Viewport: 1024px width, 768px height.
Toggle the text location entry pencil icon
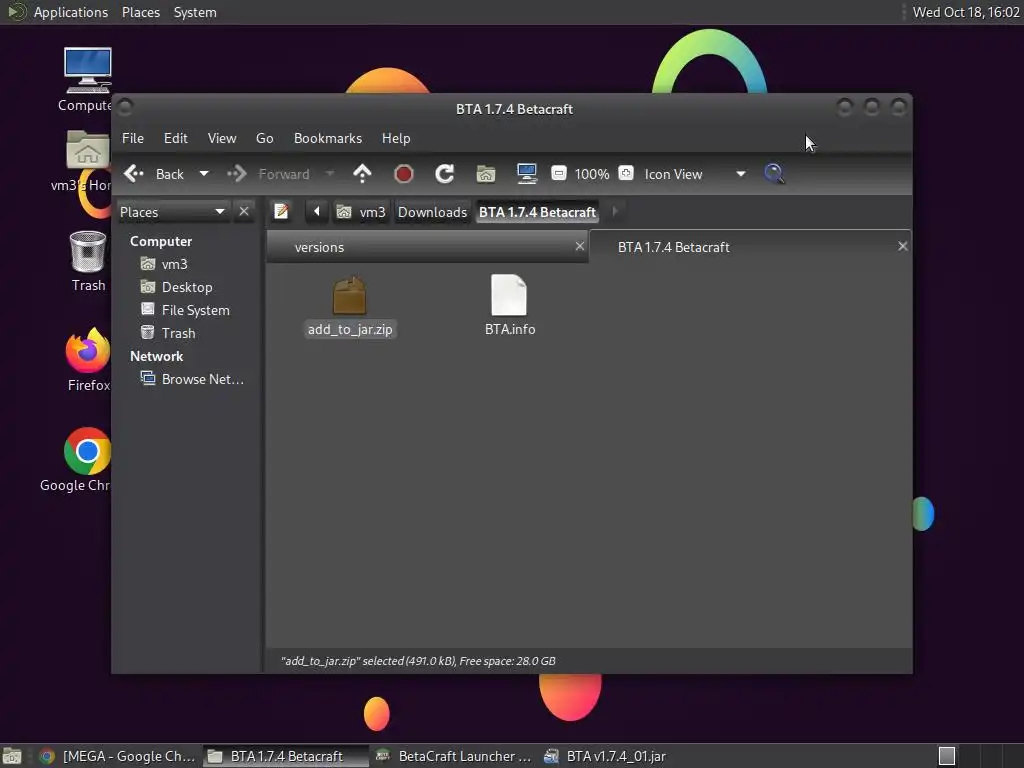pos(281,212)
